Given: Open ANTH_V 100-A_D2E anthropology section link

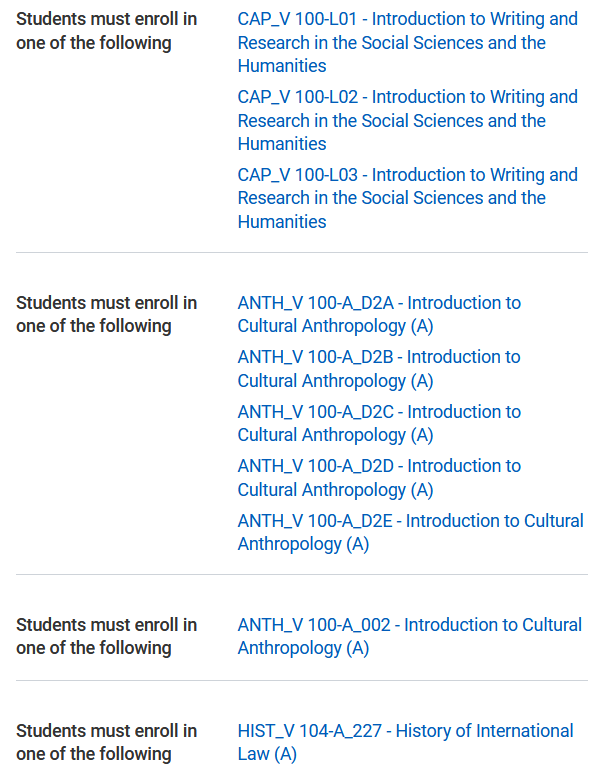Looking at the screenshot, I should (410, 532).
